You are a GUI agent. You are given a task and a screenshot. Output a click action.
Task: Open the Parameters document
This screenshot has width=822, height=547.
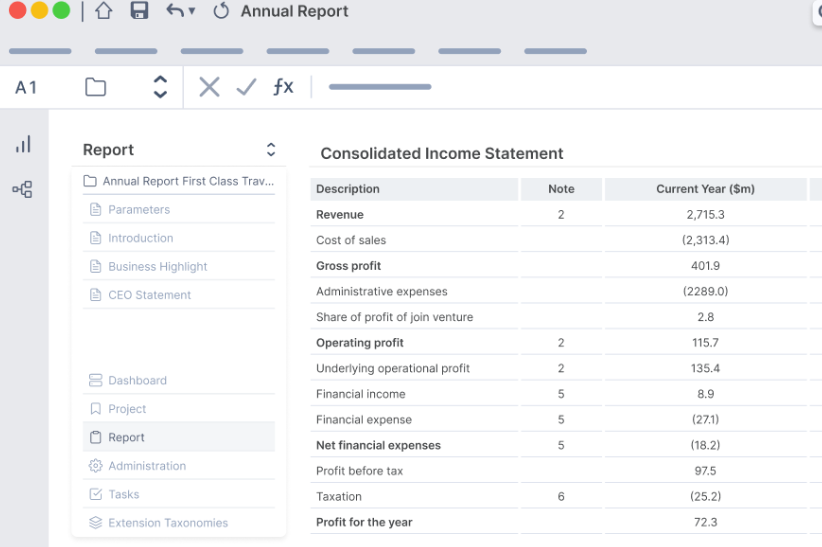(179, 210)
